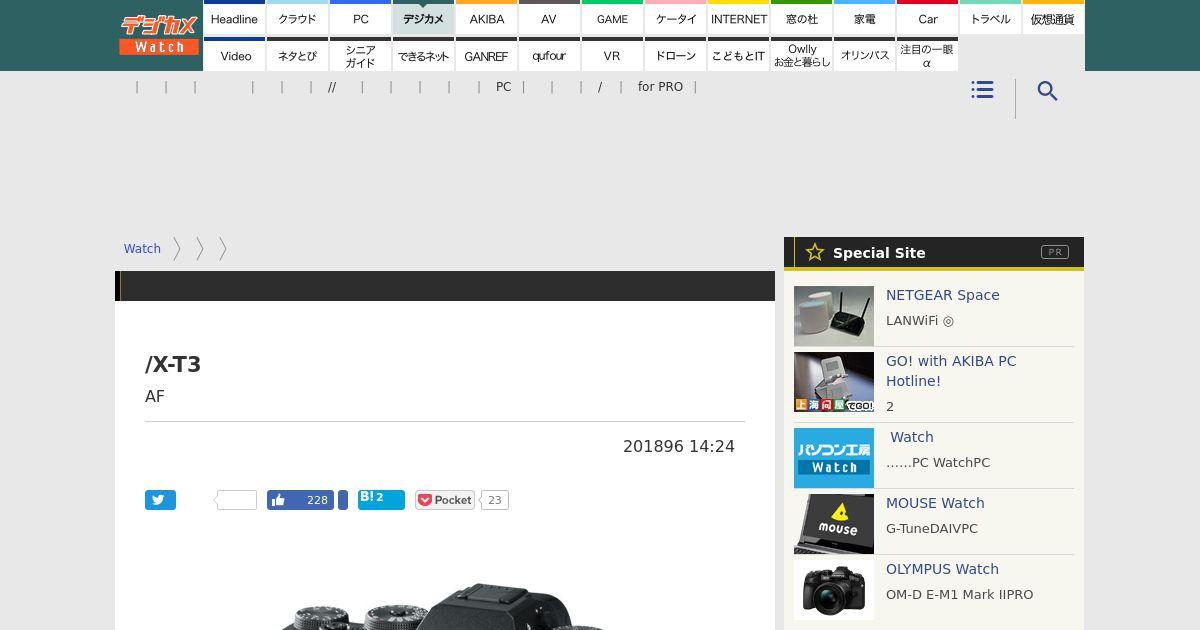The height and width of the screenshot is (630, 1200).
Task: Select the デジカメ tab
Action: 423,18
